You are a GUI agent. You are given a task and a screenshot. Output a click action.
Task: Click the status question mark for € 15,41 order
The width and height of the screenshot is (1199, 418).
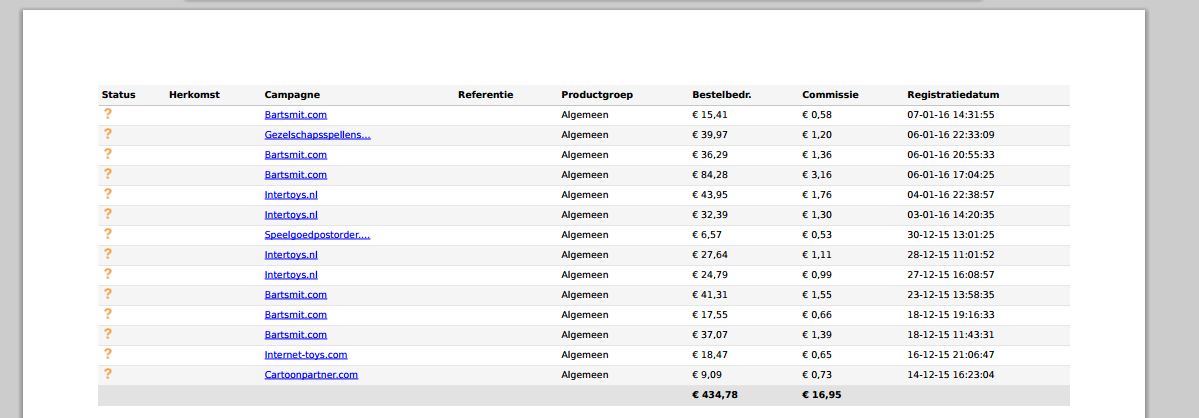[108, 114]
